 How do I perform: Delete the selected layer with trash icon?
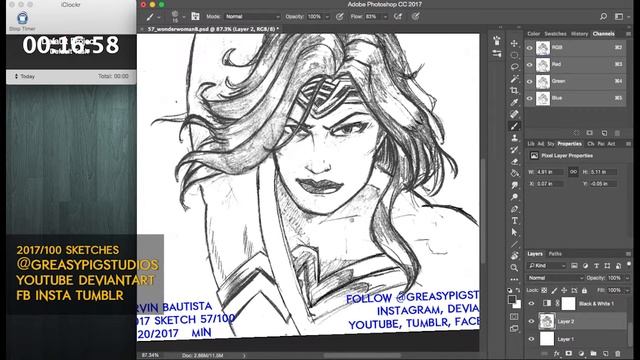pyautogui.click(x=618, y=353)
